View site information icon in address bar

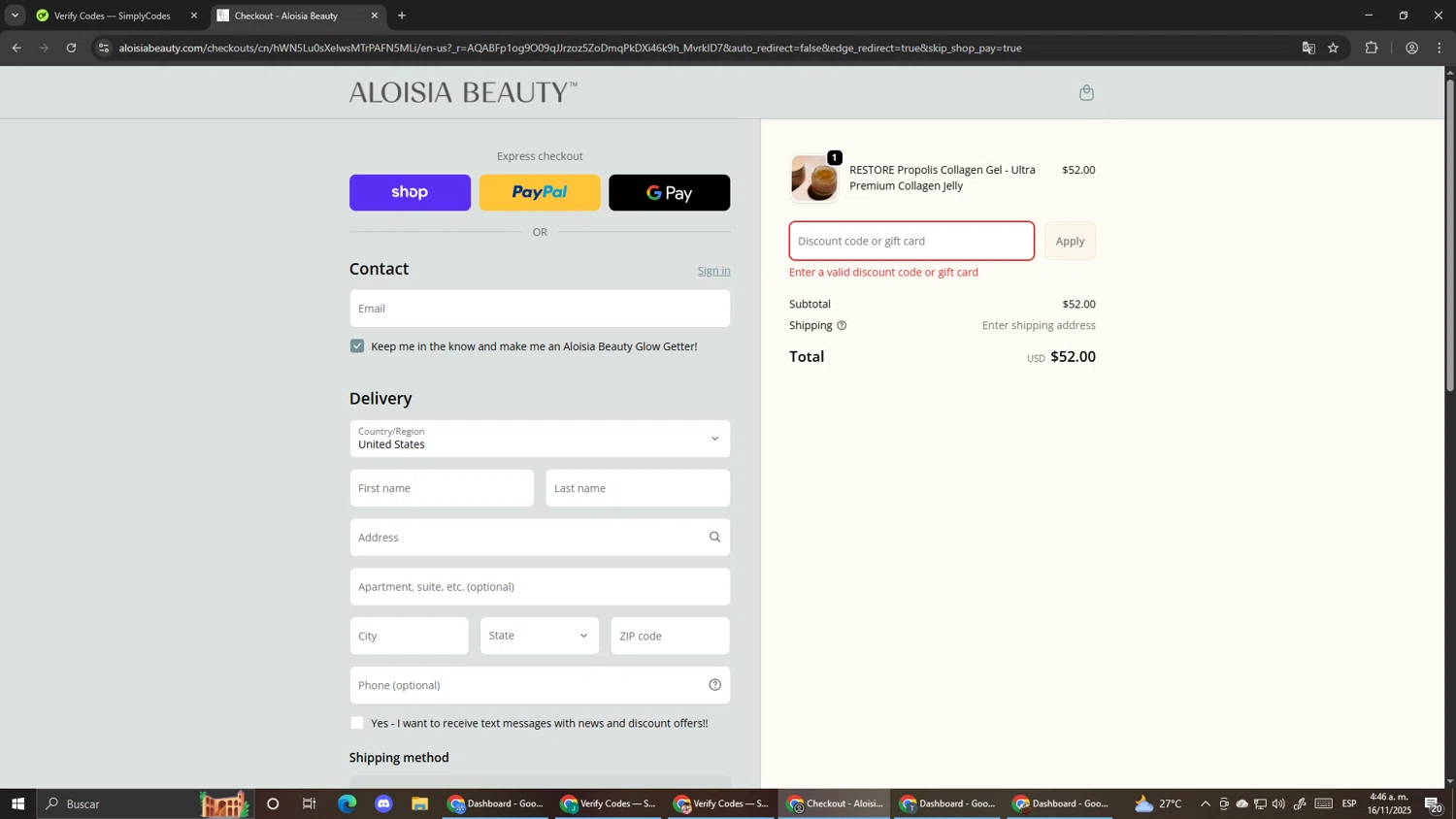[104, 48]
